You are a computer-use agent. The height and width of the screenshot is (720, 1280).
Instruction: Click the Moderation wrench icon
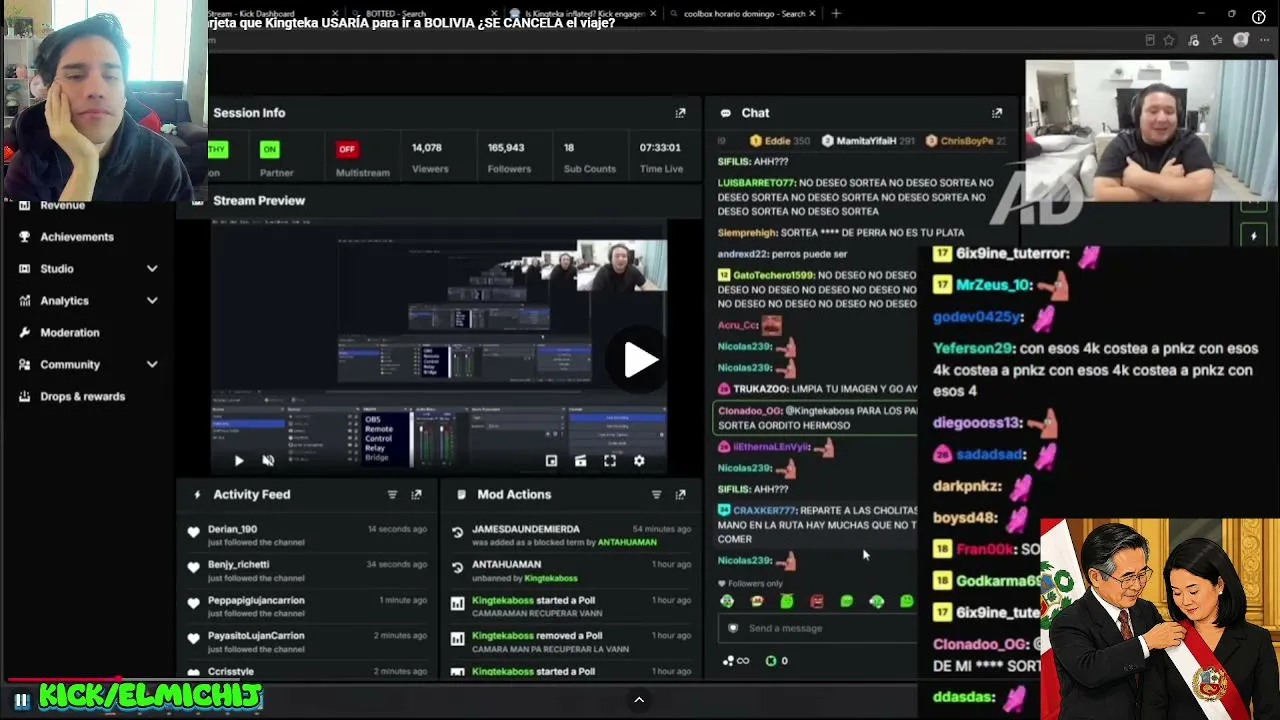point(25,333)
